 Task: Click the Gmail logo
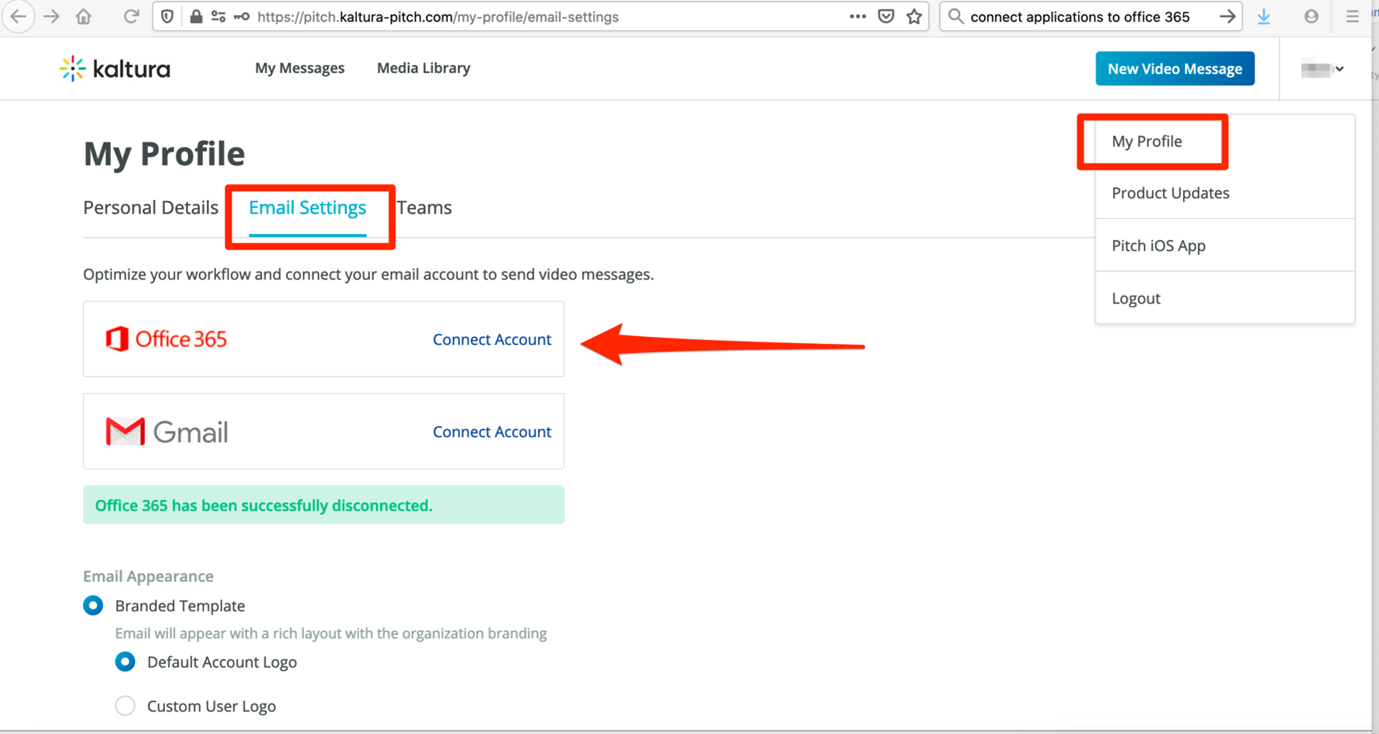coord(167,432)
